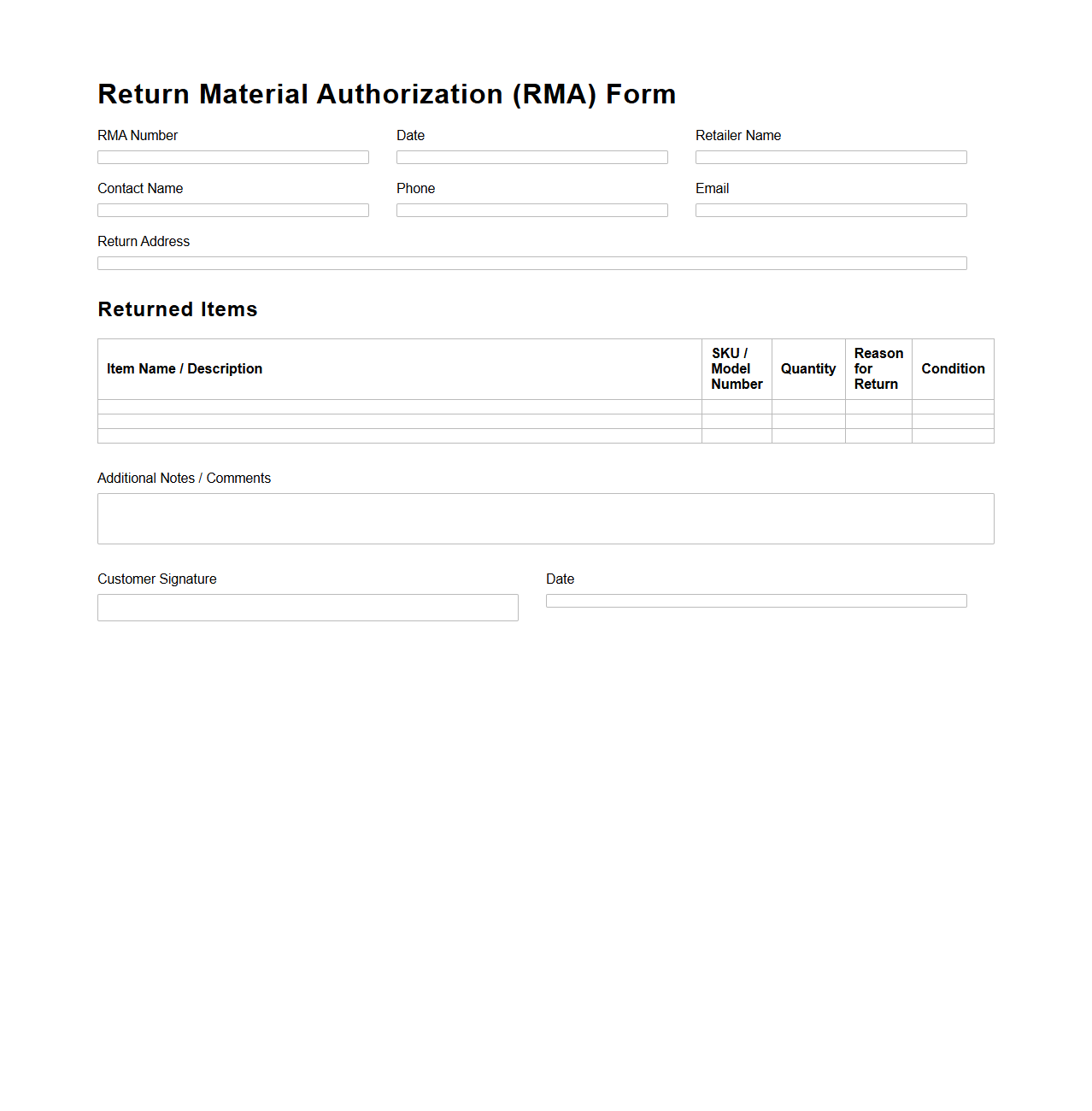Click the Retailer Name input box

830,156
